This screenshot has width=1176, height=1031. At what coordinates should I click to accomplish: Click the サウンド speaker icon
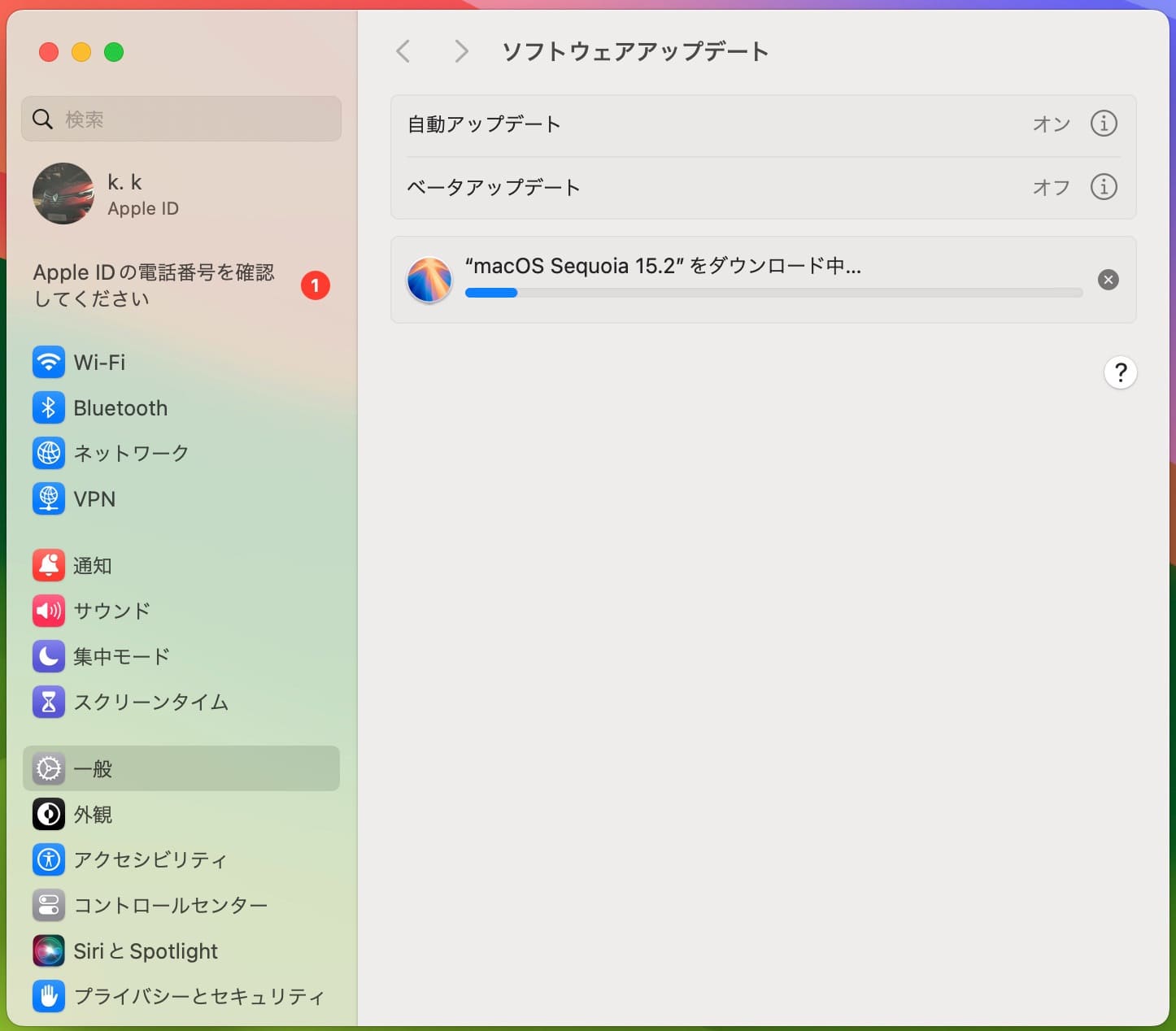point(49,611)
